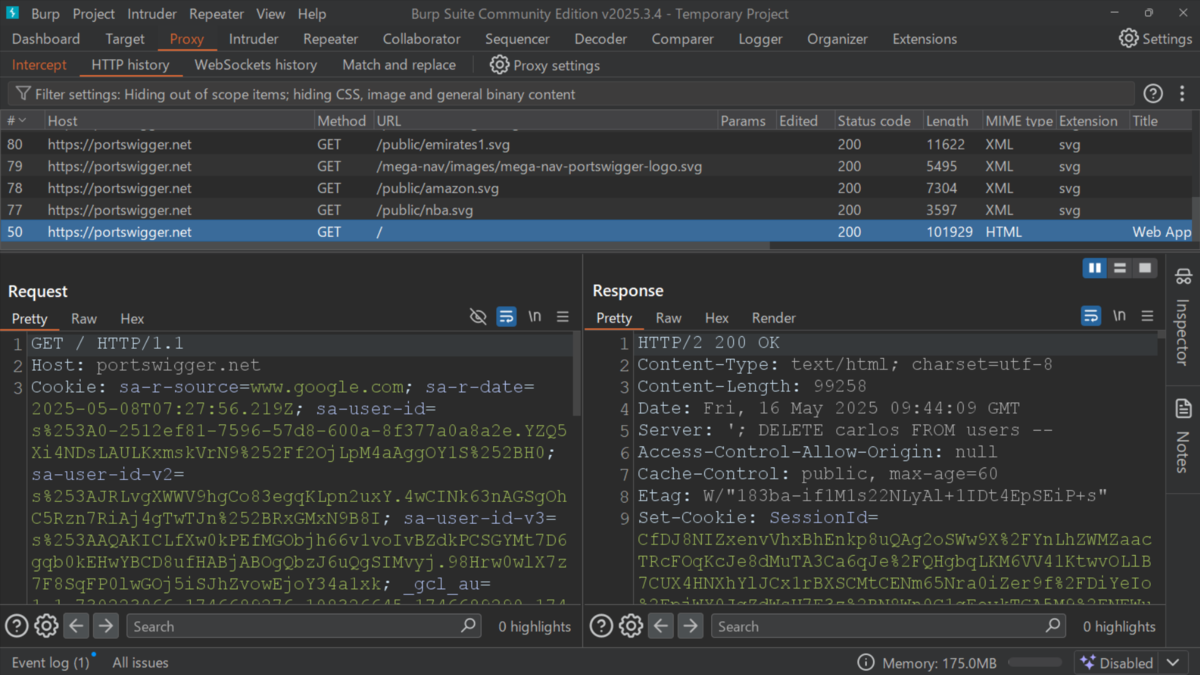Toggle non-printable \n button in Request panel

(x=535, y=317)
